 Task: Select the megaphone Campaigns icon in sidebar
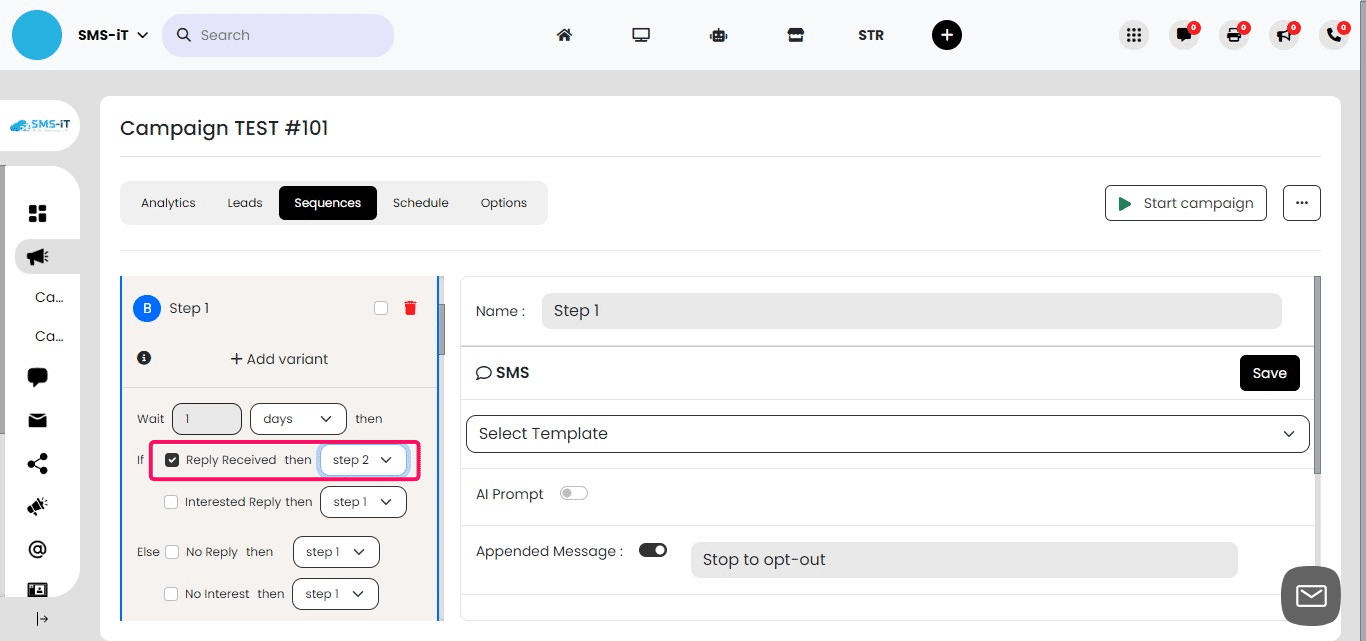(x=38, y=255)
